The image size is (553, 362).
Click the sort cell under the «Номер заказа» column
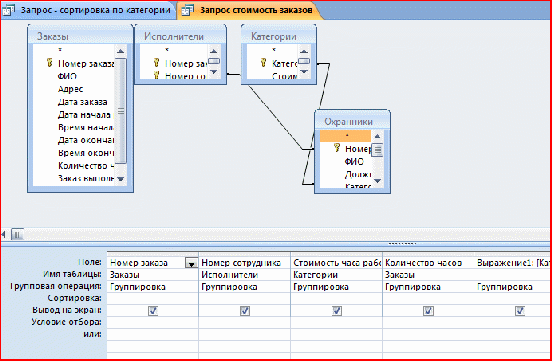pos(152,298)
